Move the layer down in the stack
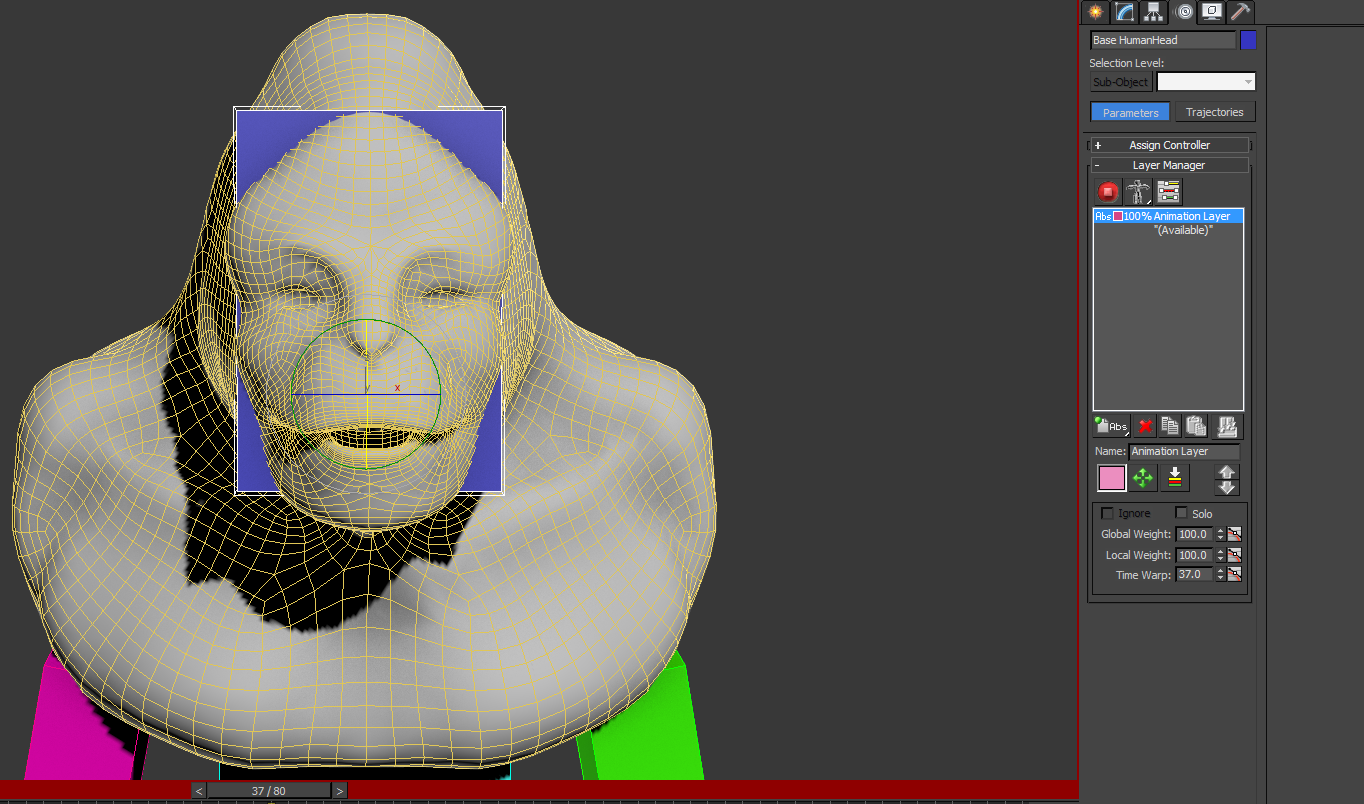This screenshot has height=804, width=1364. pos(1227,488)
